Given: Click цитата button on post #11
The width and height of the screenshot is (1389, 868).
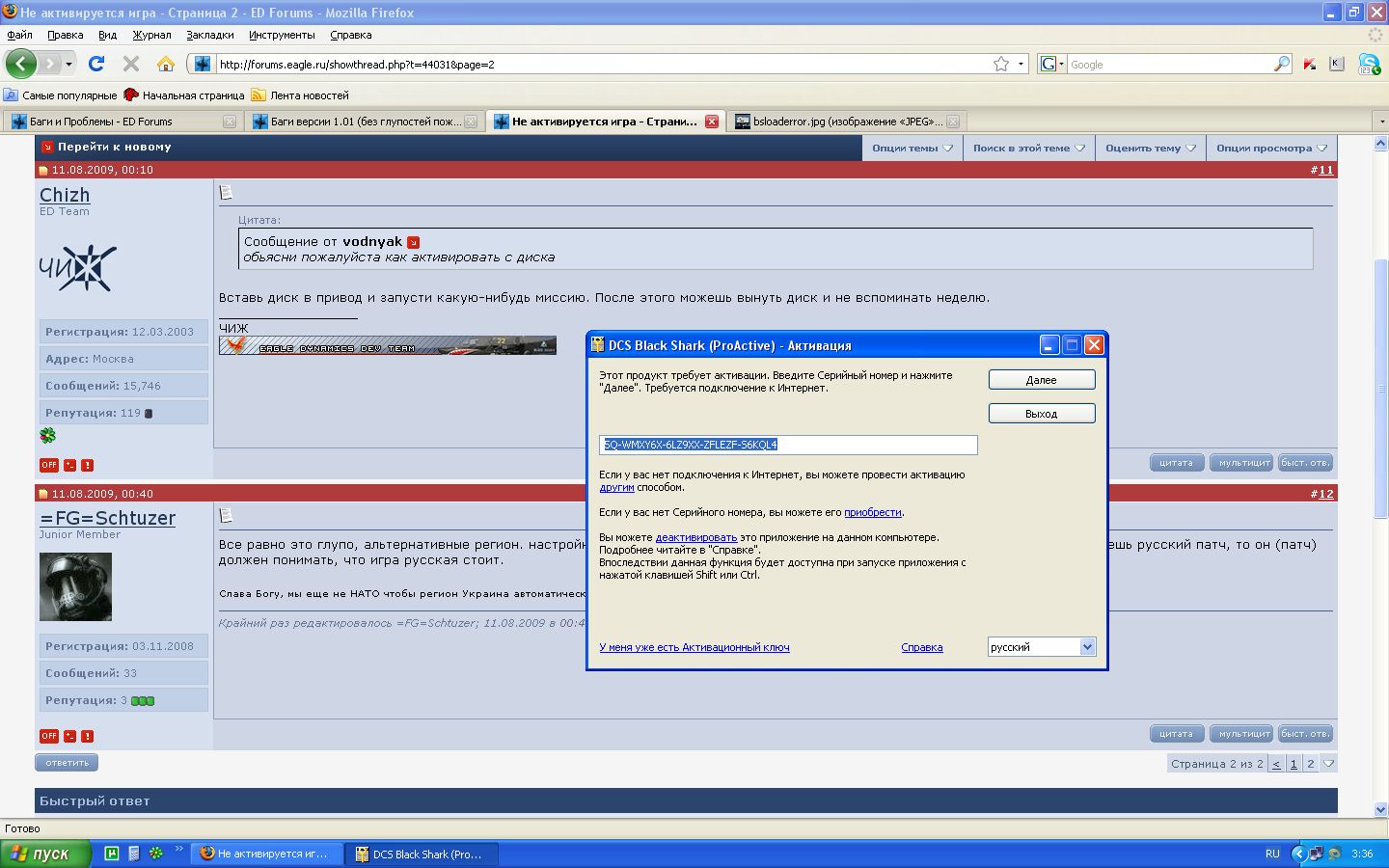Looking at the screenshot, I should coord(1177,463).
